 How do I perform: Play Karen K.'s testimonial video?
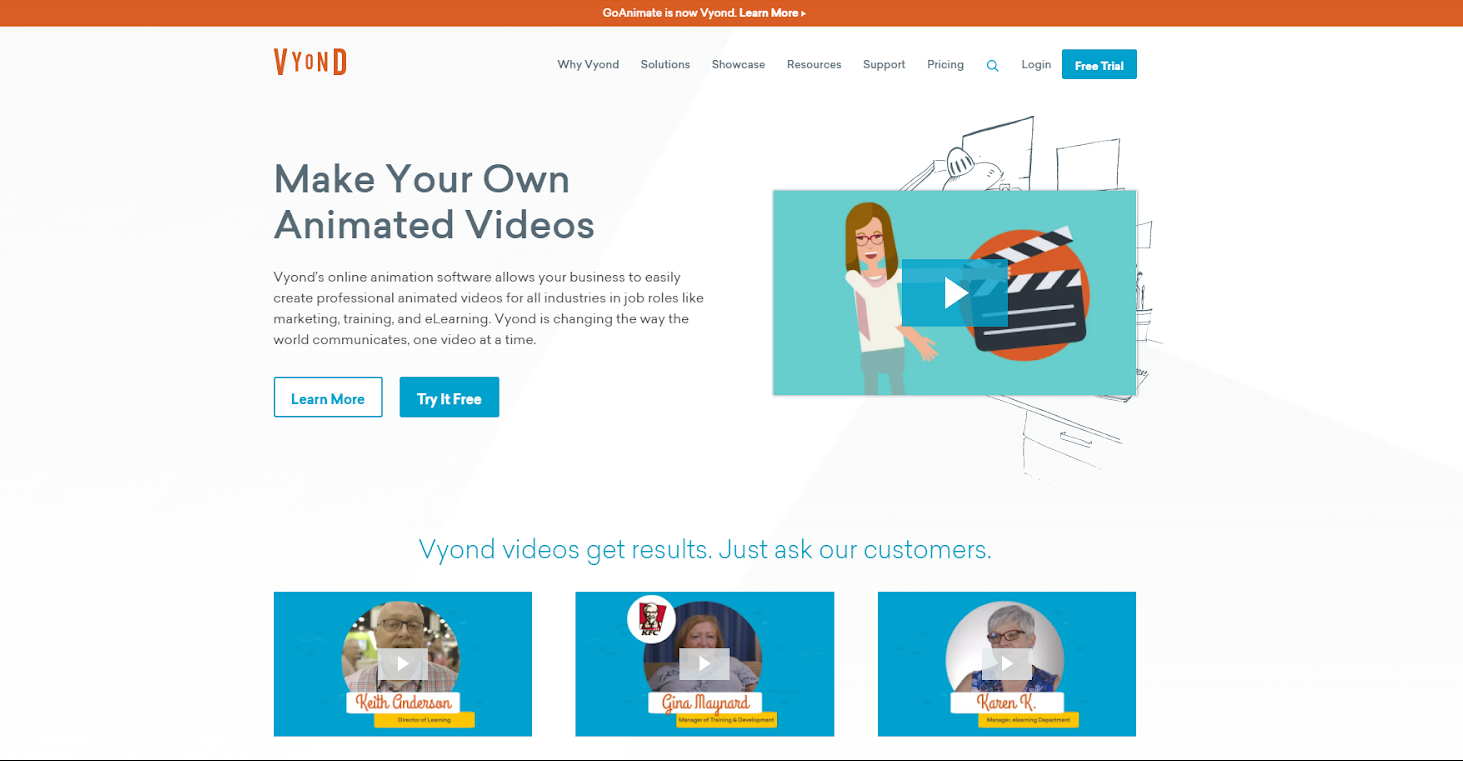coord(1006,663)
